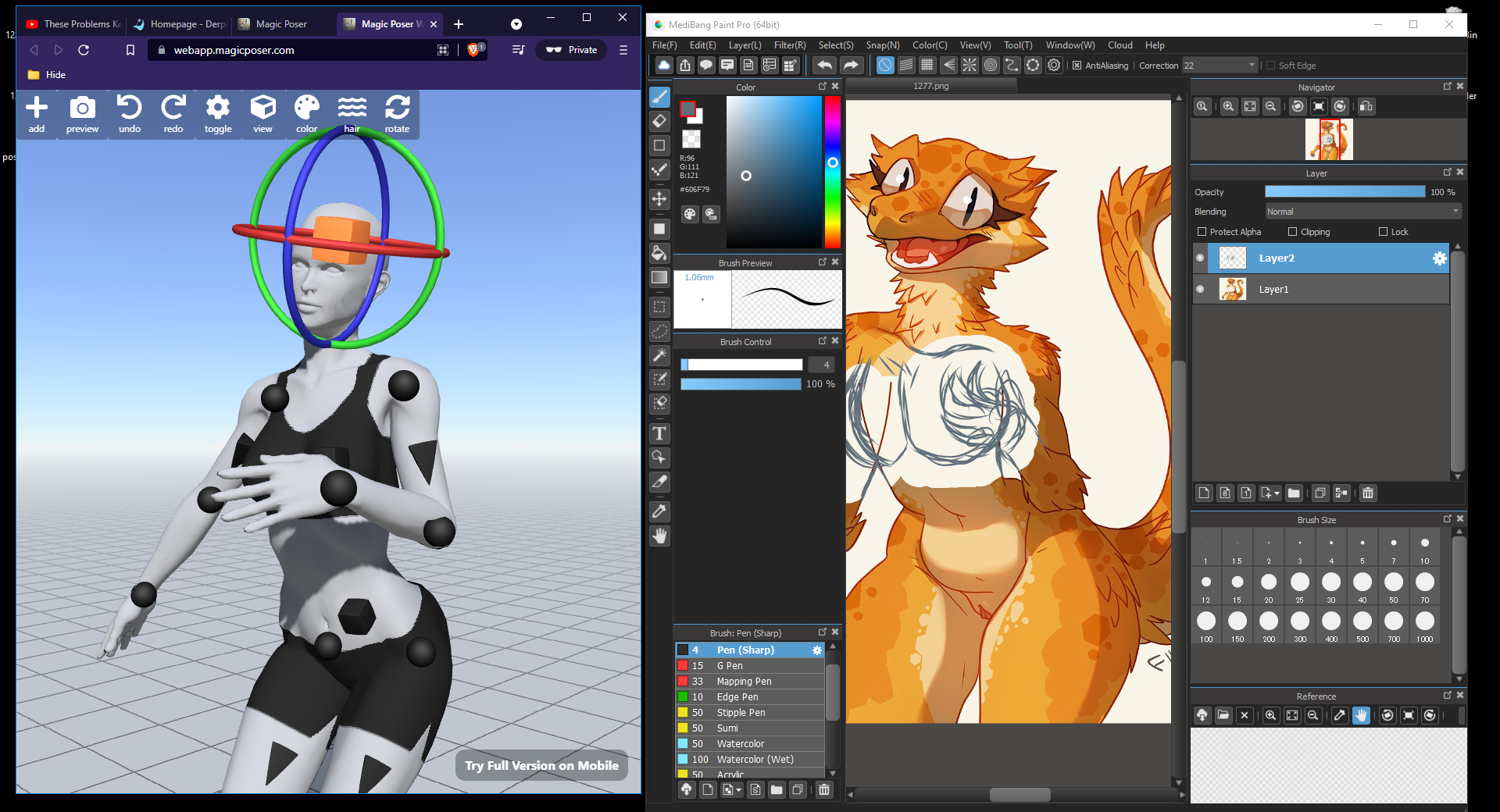1500x812 pixels.
Task: Select the Bucket fill tool
Action: (x=660, y=253)
